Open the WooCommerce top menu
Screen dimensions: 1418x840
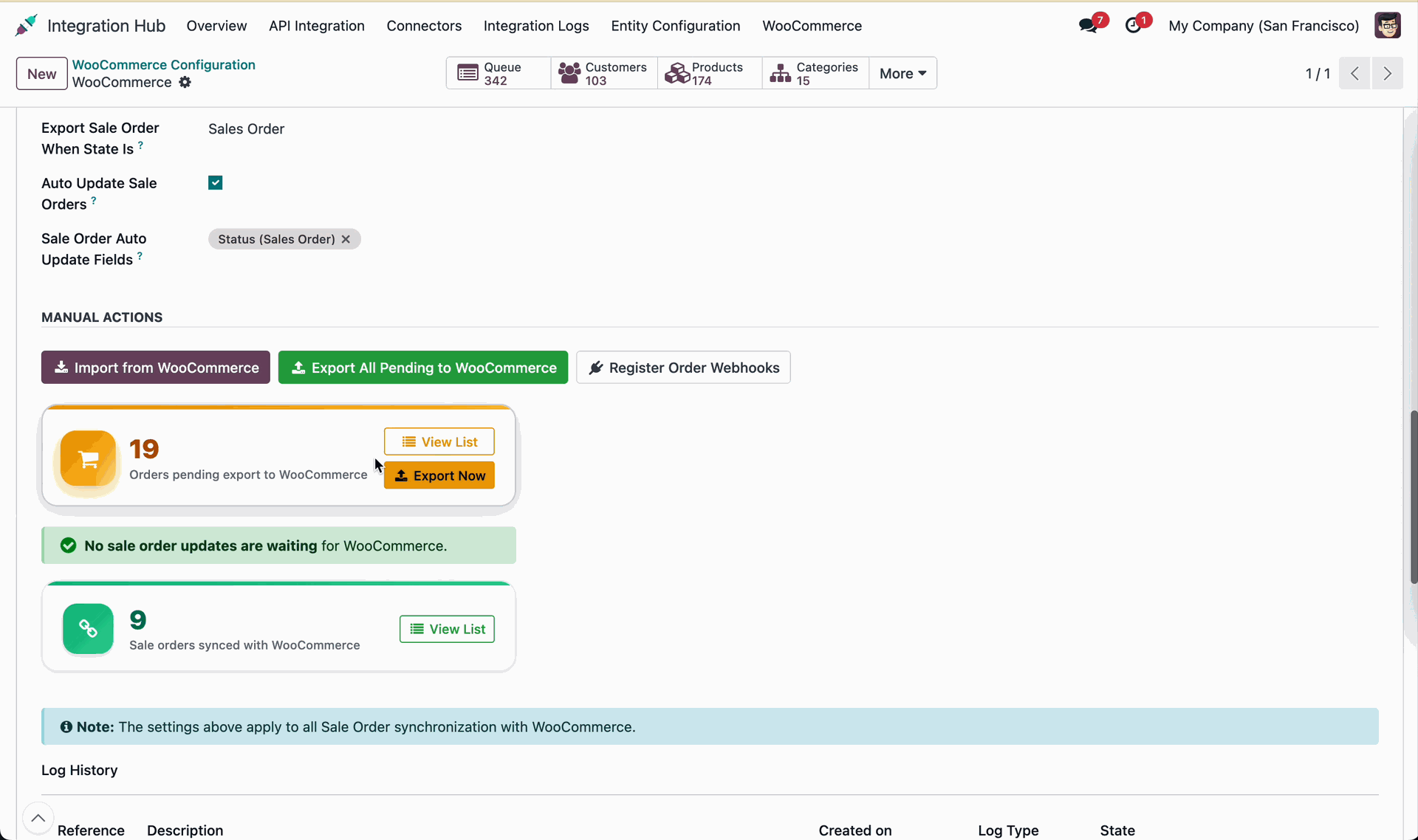pyautogui.click(x=812, y=26)
